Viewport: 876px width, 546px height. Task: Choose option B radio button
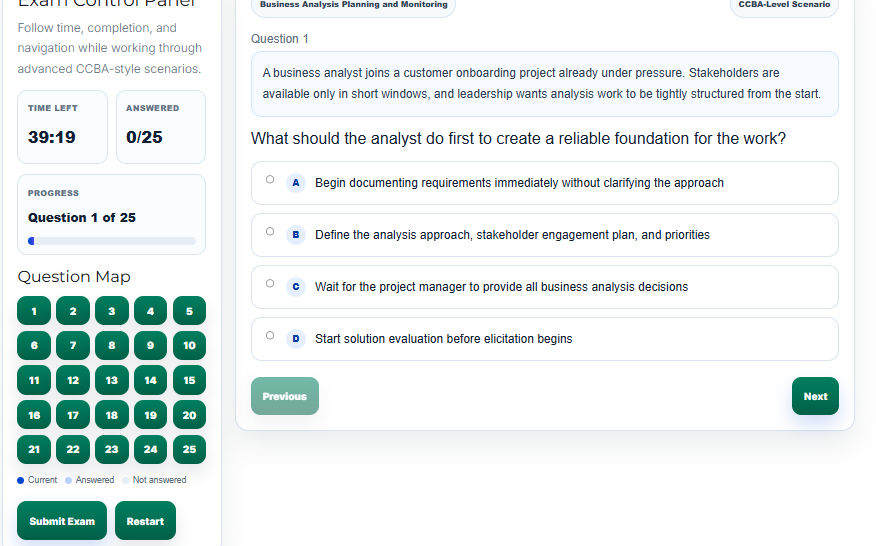pos(270,232)
